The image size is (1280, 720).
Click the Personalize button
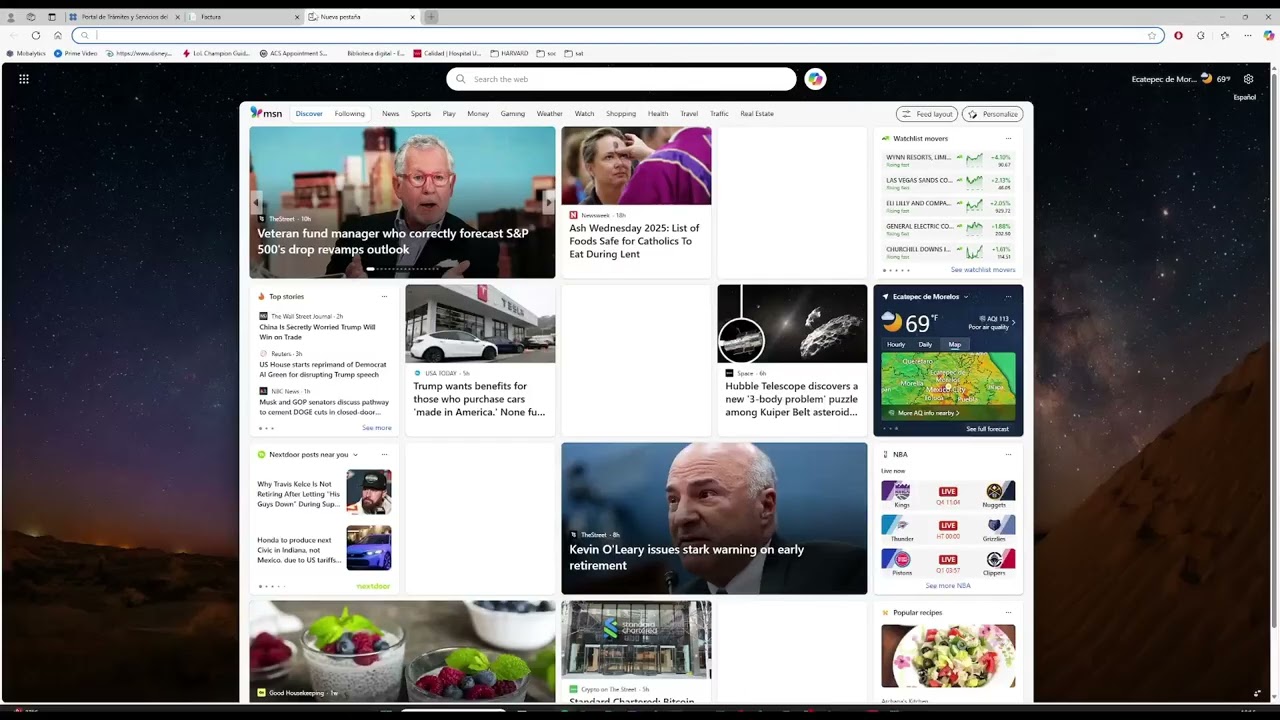pos(992,114)
